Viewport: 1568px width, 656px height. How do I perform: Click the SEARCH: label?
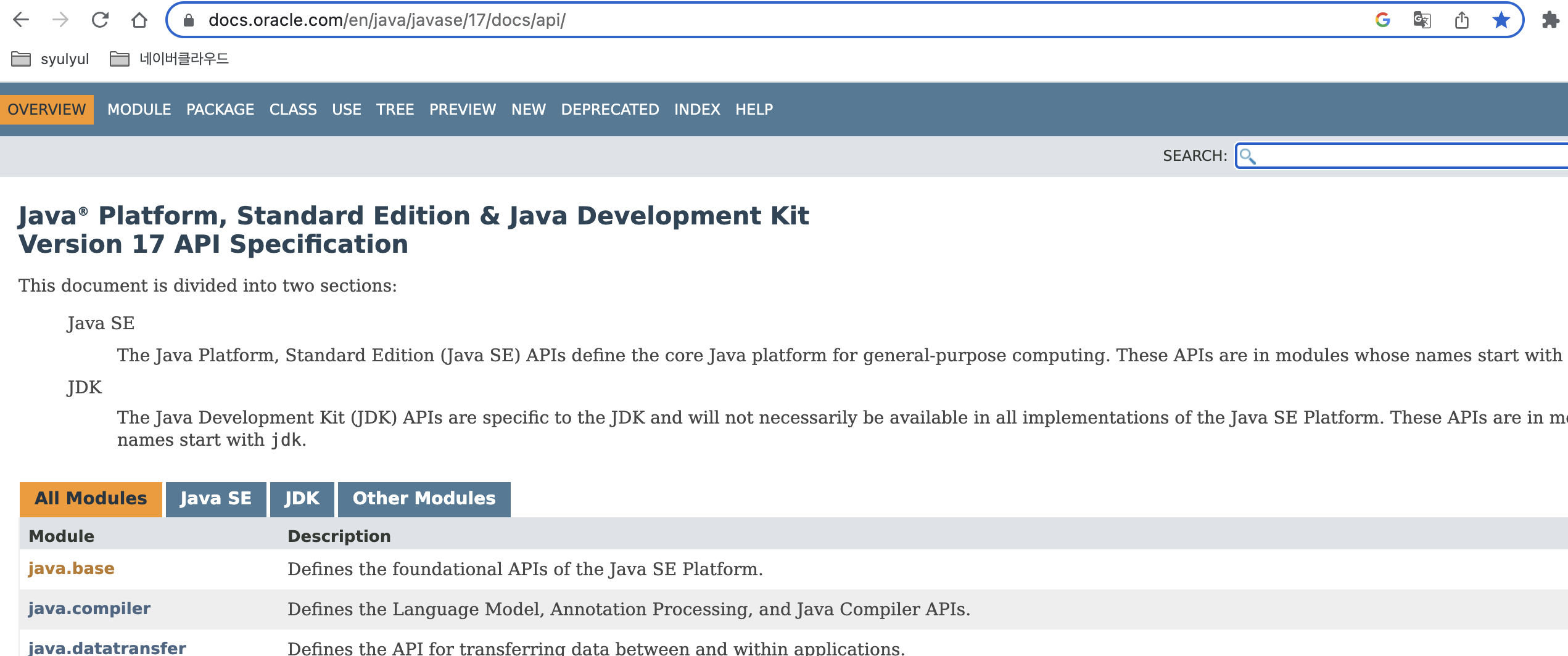tap(1195, 156)
